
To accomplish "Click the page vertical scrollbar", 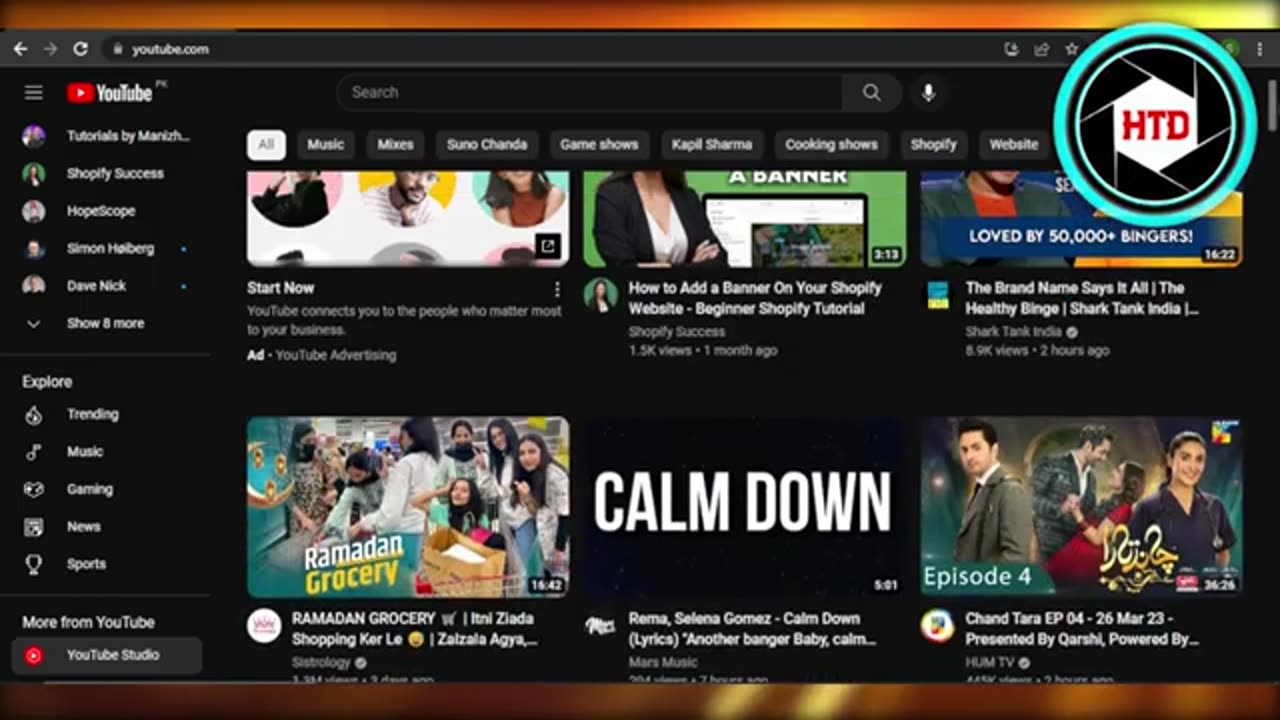I will (1272, 105).
